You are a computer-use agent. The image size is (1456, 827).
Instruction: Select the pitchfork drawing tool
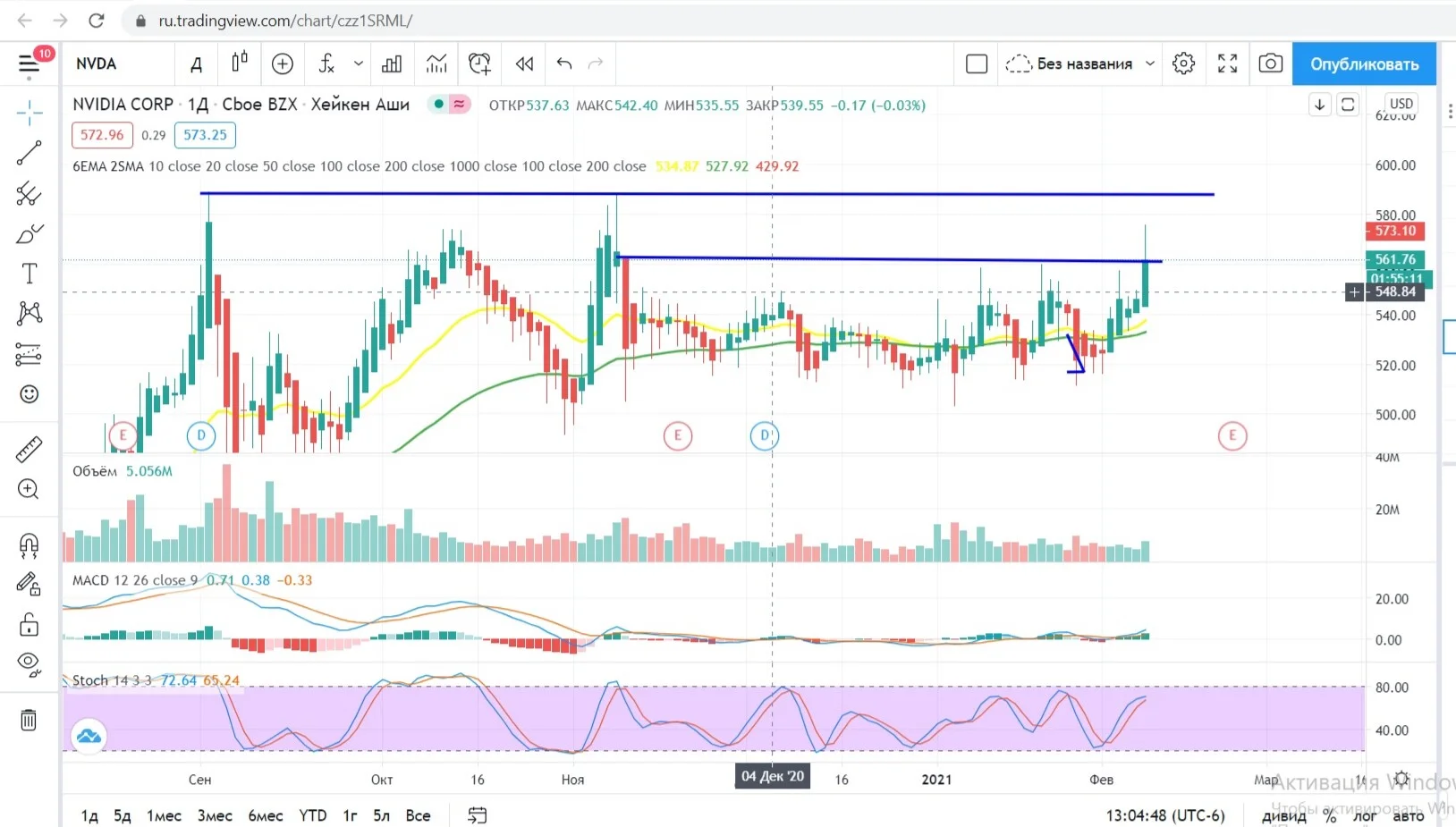(x=29, y=193)
